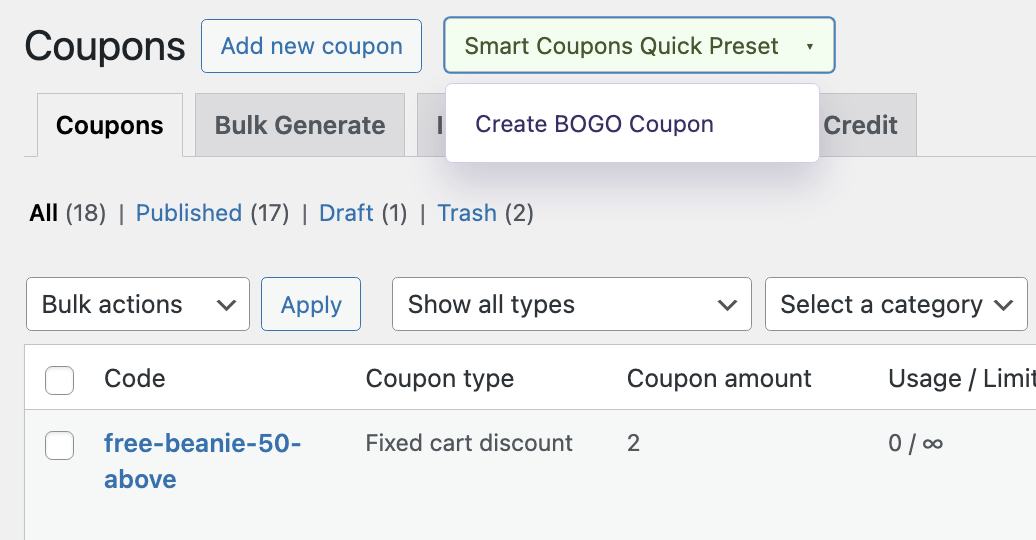Click the Coupon type column header
1036x540 pixels.
point(439,379)
